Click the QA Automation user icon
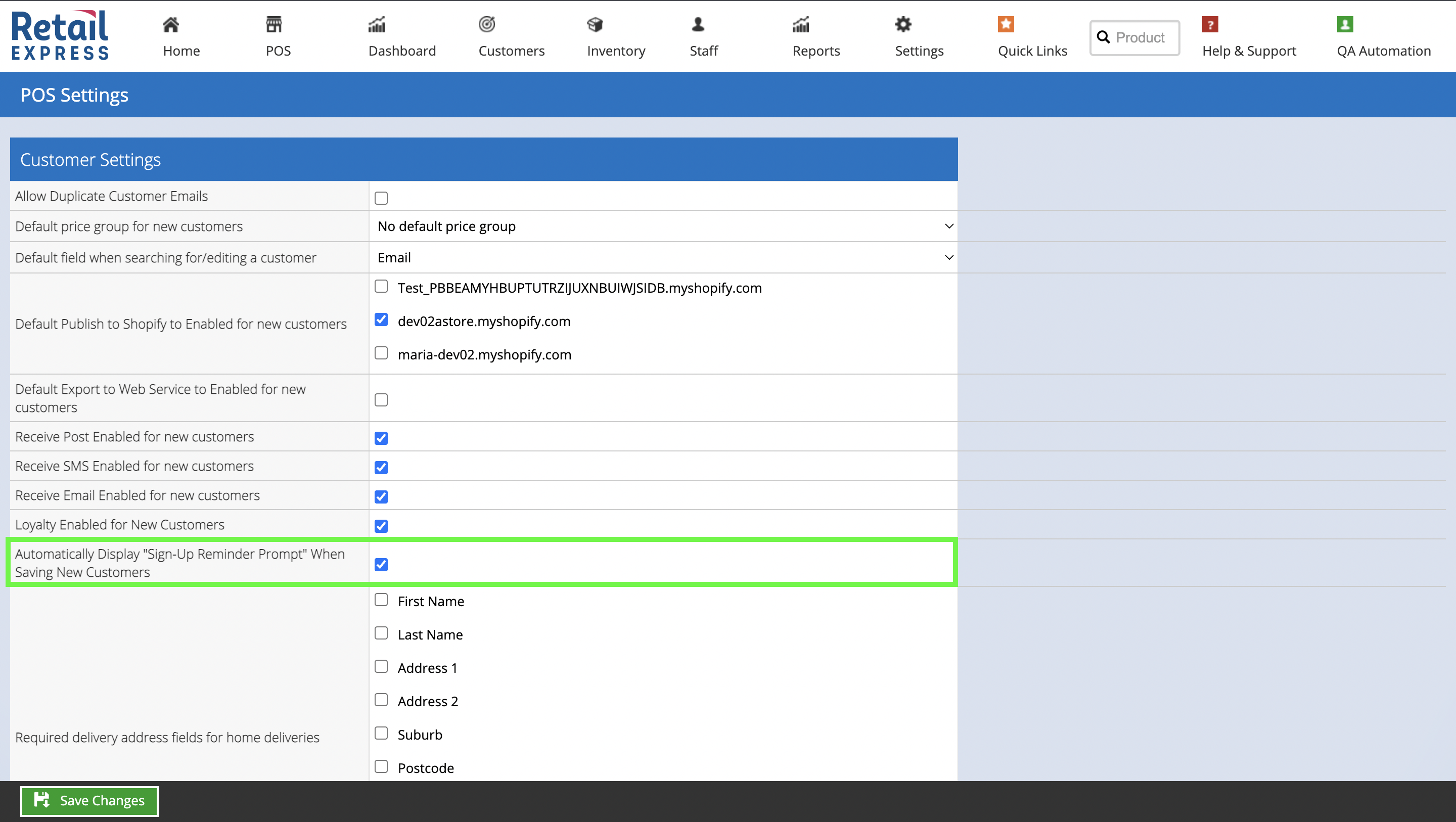1456x822 pixels. click(x=1345, y=24)
